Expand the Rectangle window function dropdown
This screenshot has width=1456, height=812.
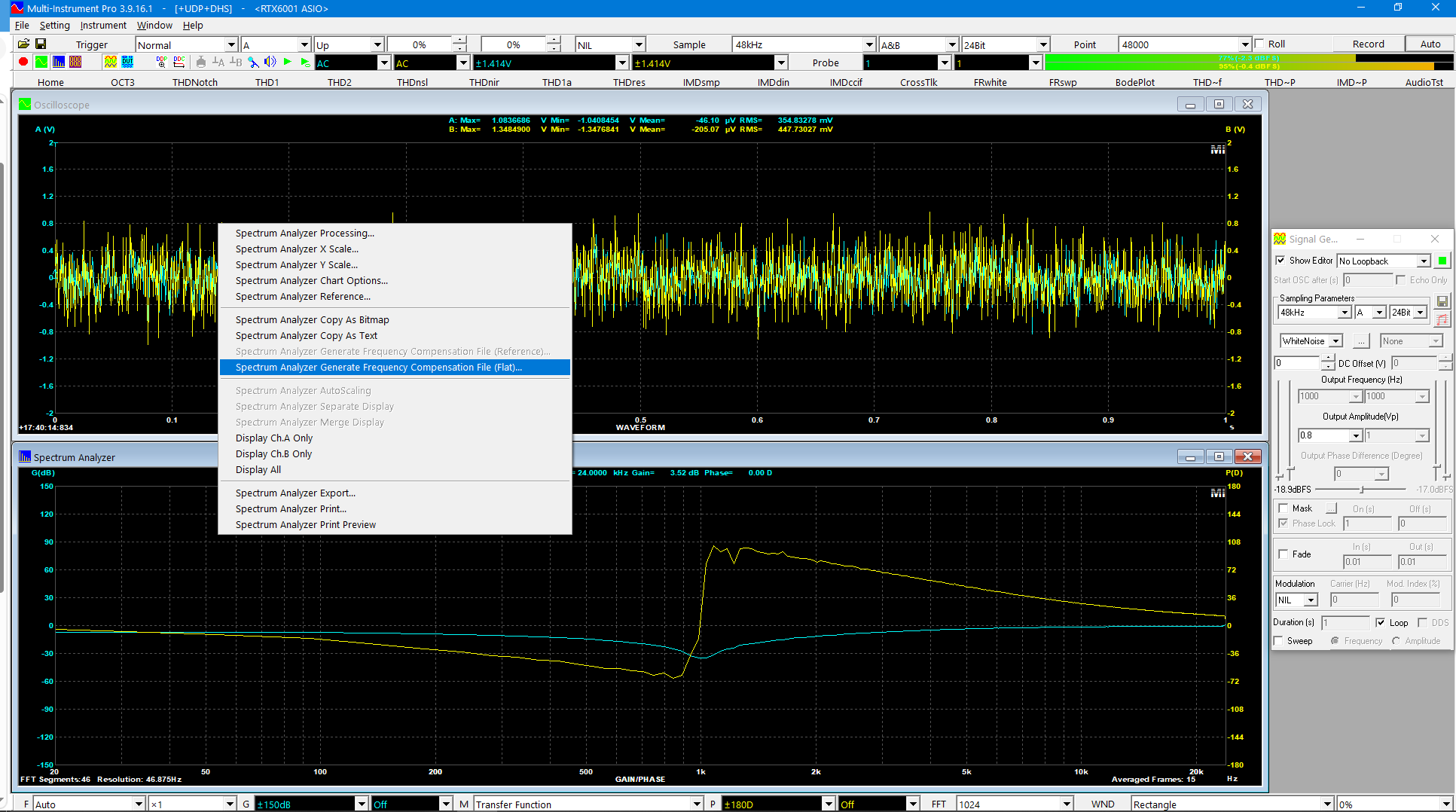(1326, 804)
